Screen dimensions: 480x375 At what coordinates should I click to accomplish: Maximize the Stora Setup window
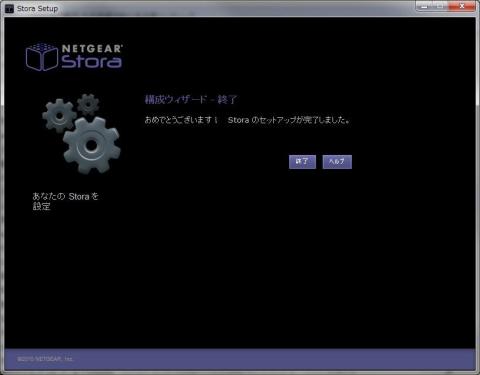(441, 6)
